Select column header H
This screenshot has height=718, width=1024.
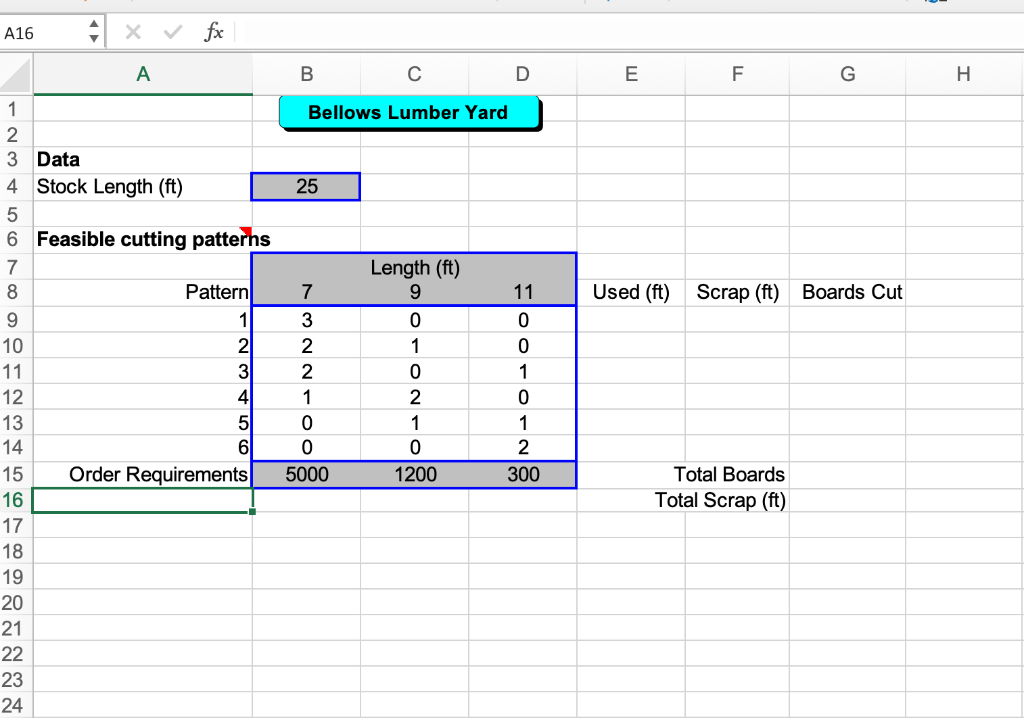pyautogui.click(x=963, y=74)
